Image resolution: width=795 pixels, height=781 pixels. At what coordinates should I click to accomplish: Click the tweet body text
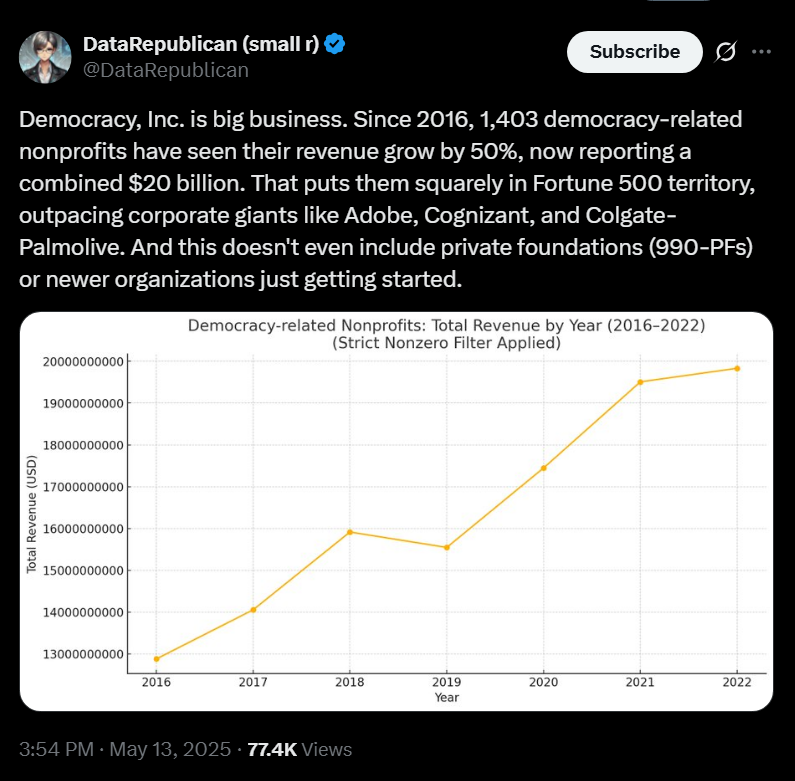[387, 199]
